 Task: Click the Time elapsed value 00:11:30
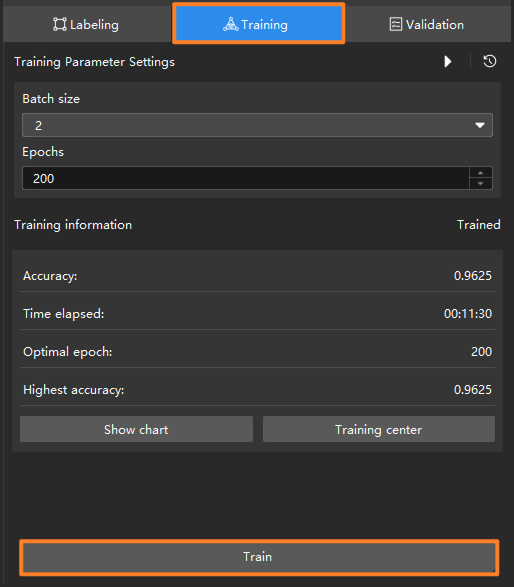[468, 314]
